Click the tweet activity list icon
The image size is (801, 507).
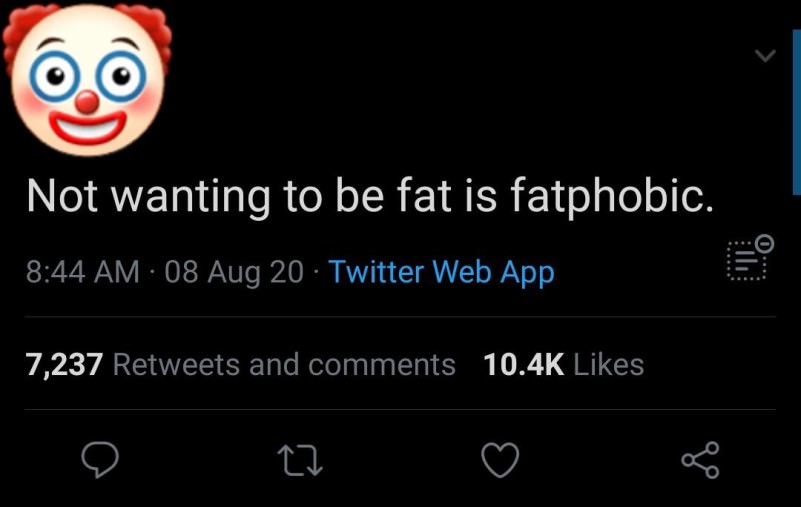tap(745, 262)
